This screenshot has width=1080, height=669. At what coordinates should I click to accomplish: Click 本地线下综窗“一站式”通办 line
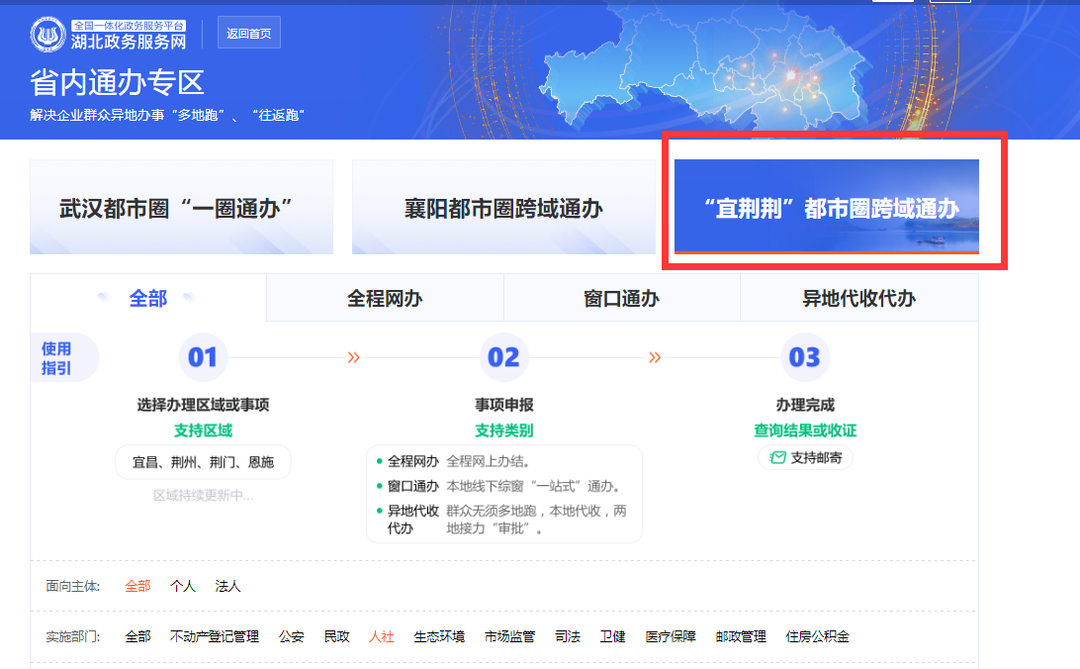pos(536,486)
